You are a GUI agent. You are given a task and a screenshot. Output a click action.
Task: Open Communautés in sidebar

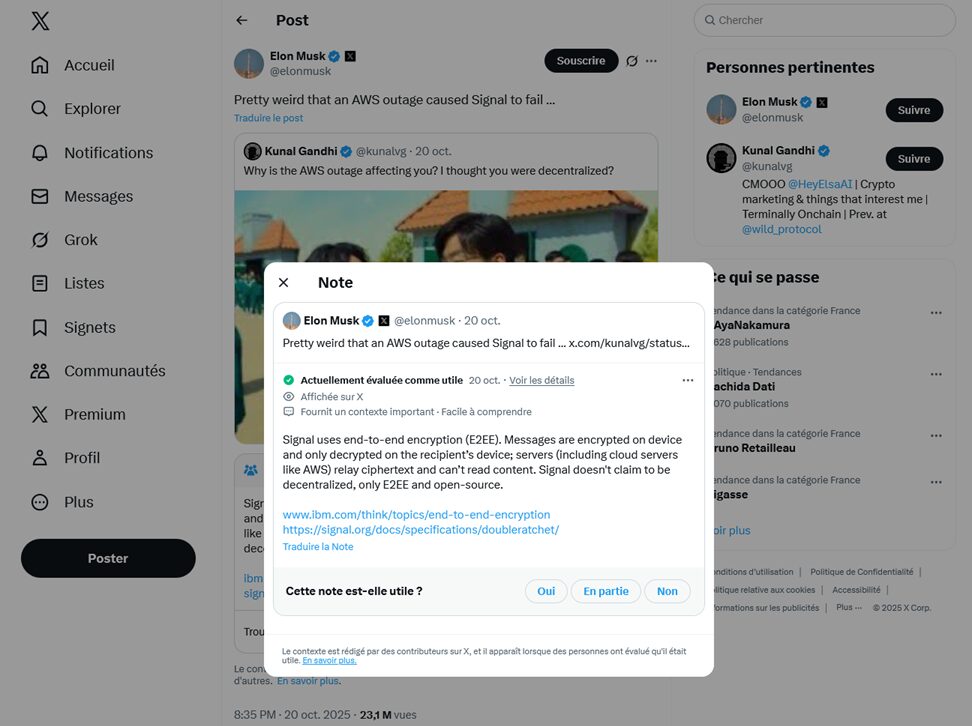coord(40,371)
